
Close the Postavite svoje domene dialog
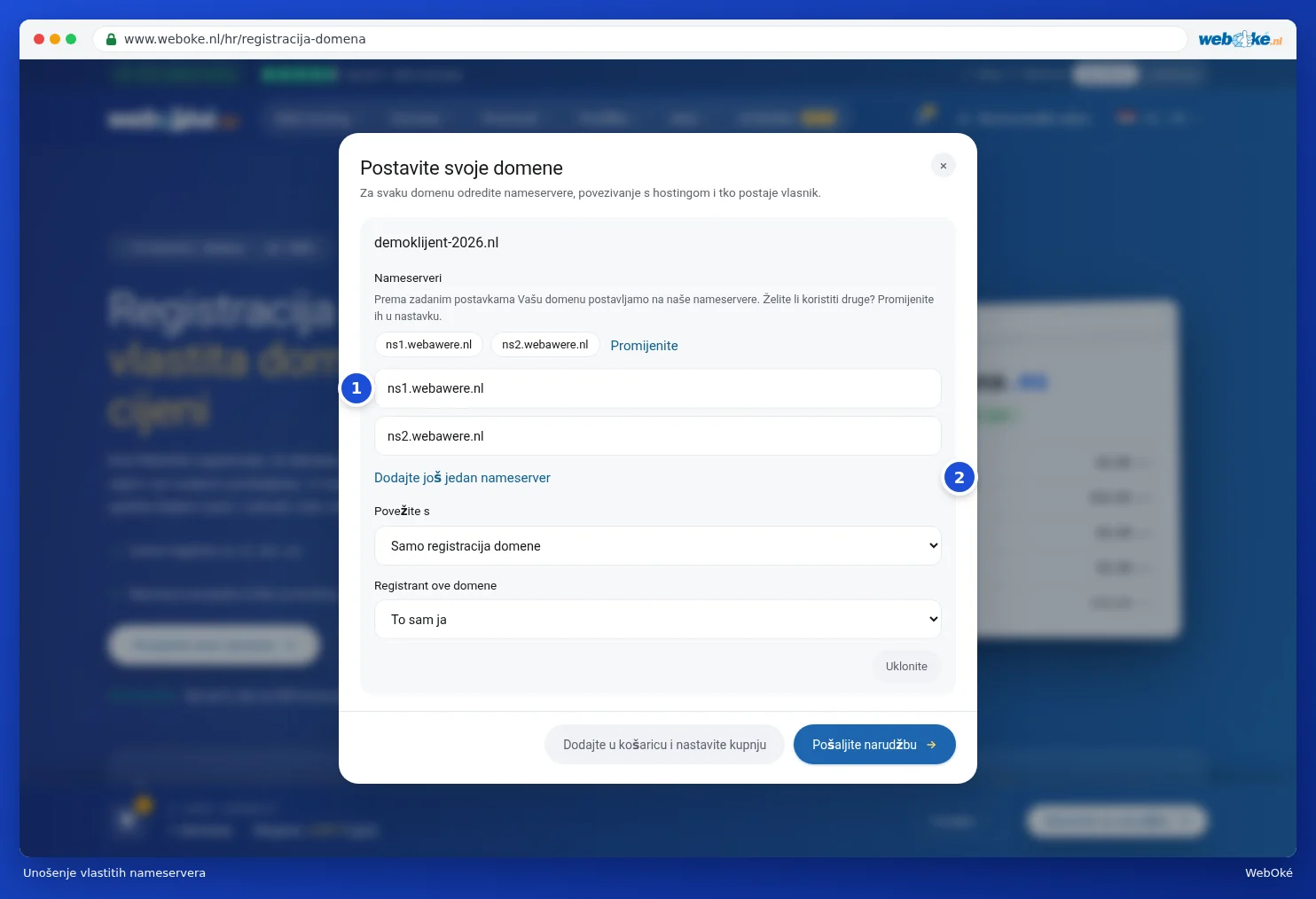943,166
